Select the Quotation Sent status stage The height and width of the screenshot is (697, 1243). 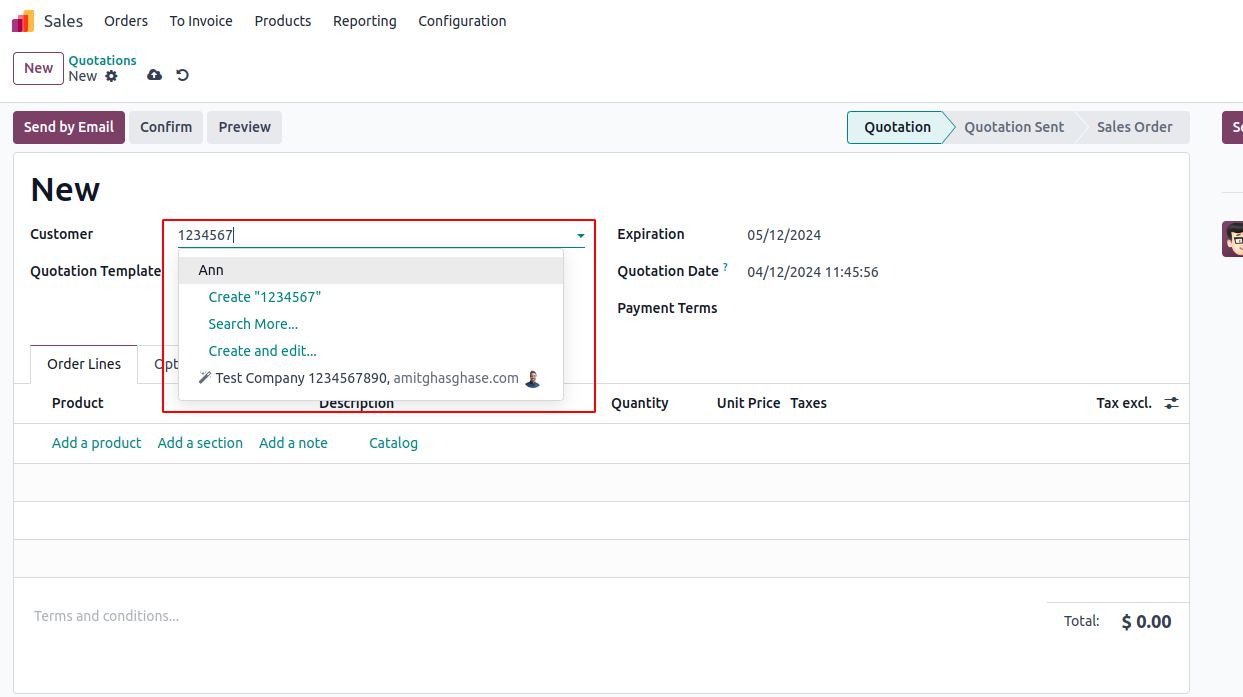click(1014, 127)
